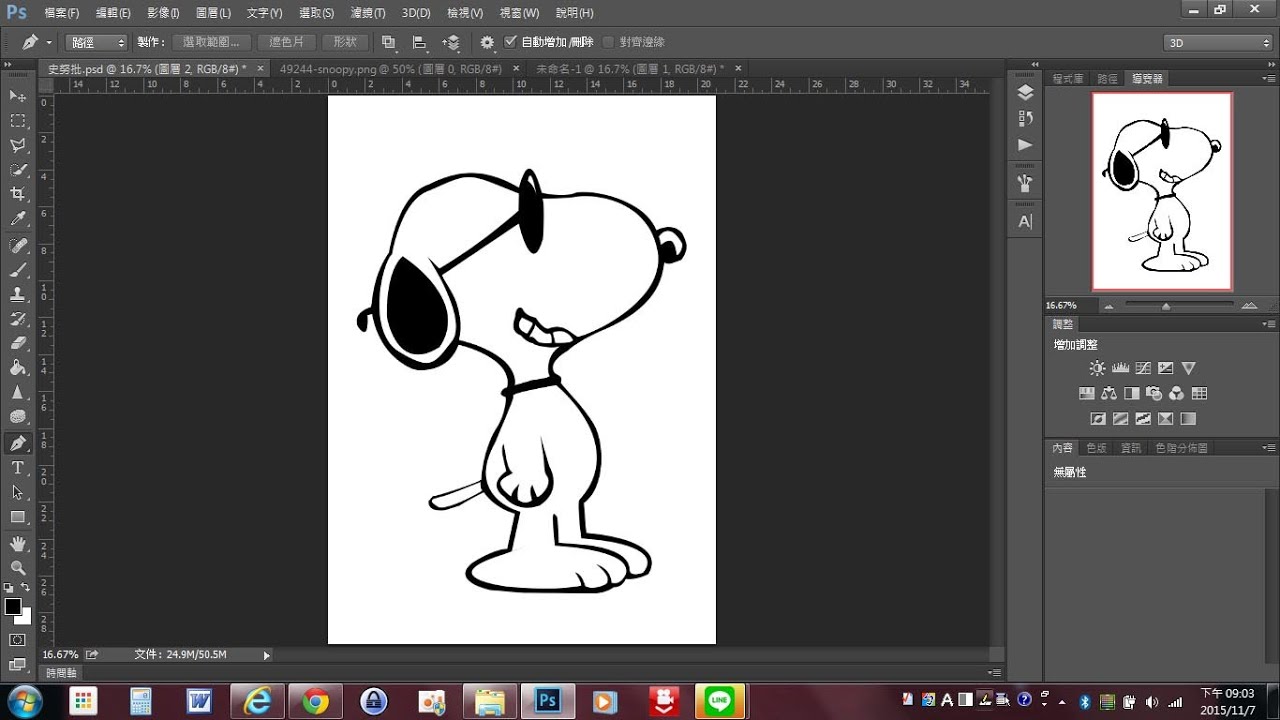Select the Hand tool
The height and width of the screenshot is (720, 1280).
click(18, 543)
